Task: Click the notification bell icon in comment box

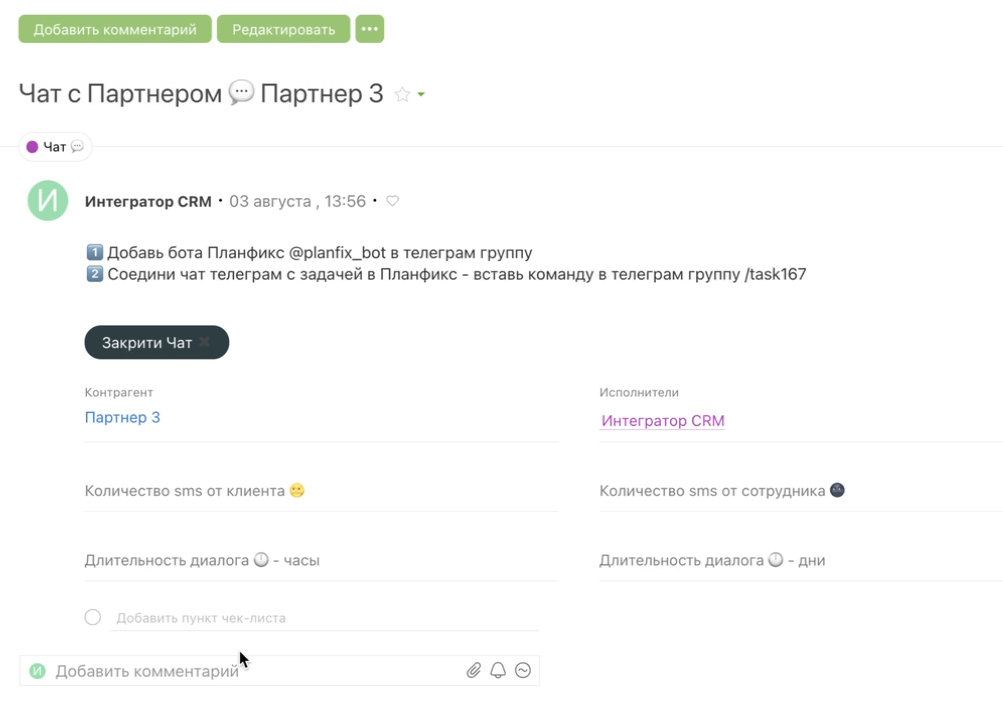Action: click(498, 671)
